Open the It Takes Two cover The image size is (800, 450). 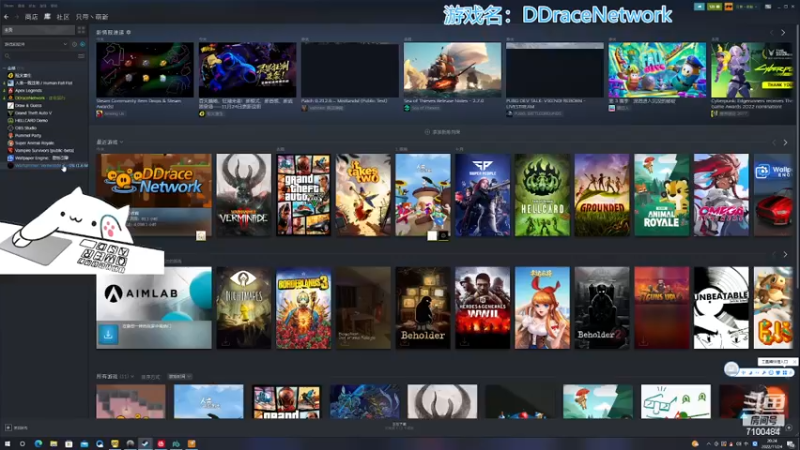(363, 195)
